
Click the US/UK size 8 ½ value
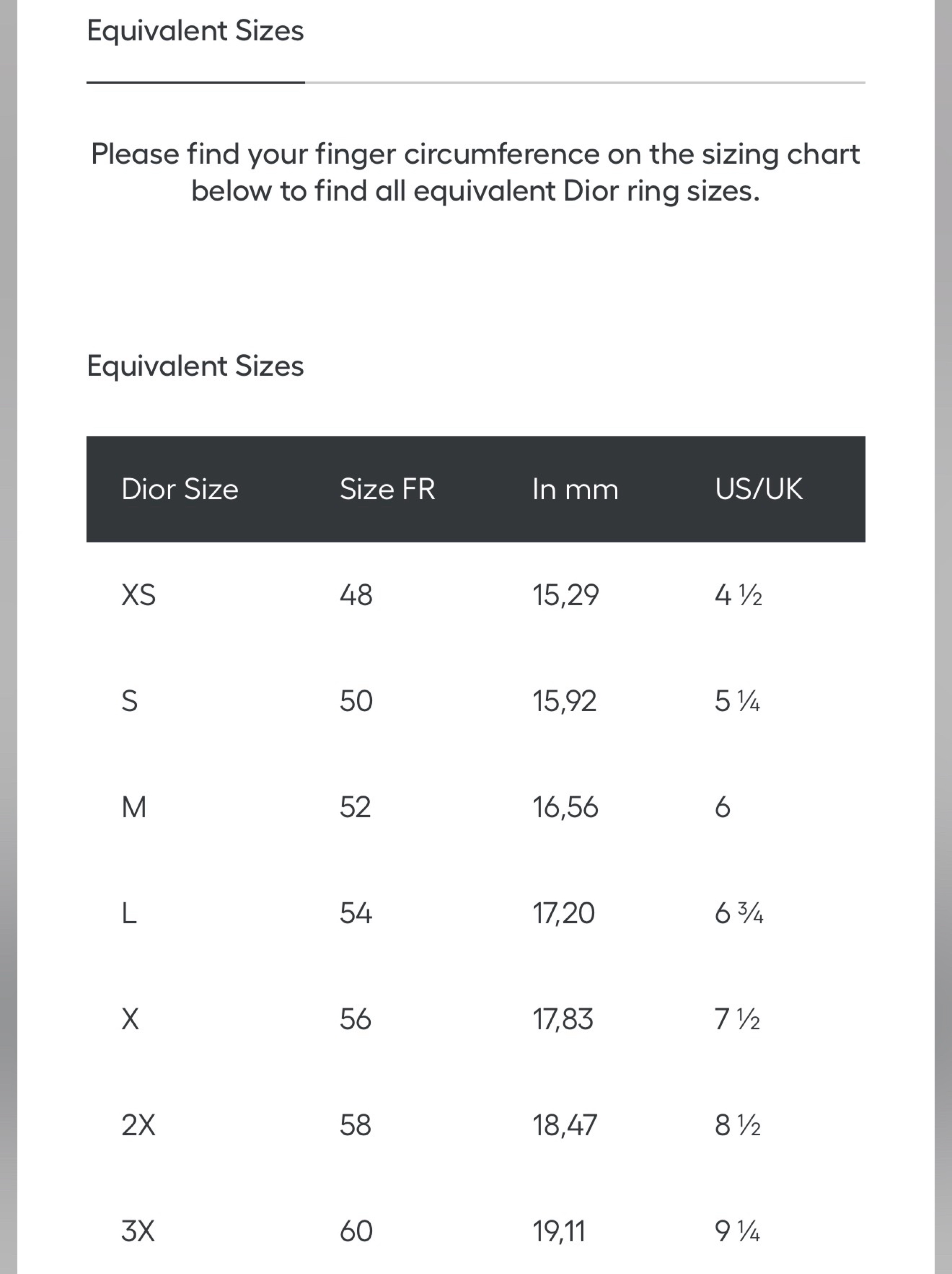(738, 1125)
